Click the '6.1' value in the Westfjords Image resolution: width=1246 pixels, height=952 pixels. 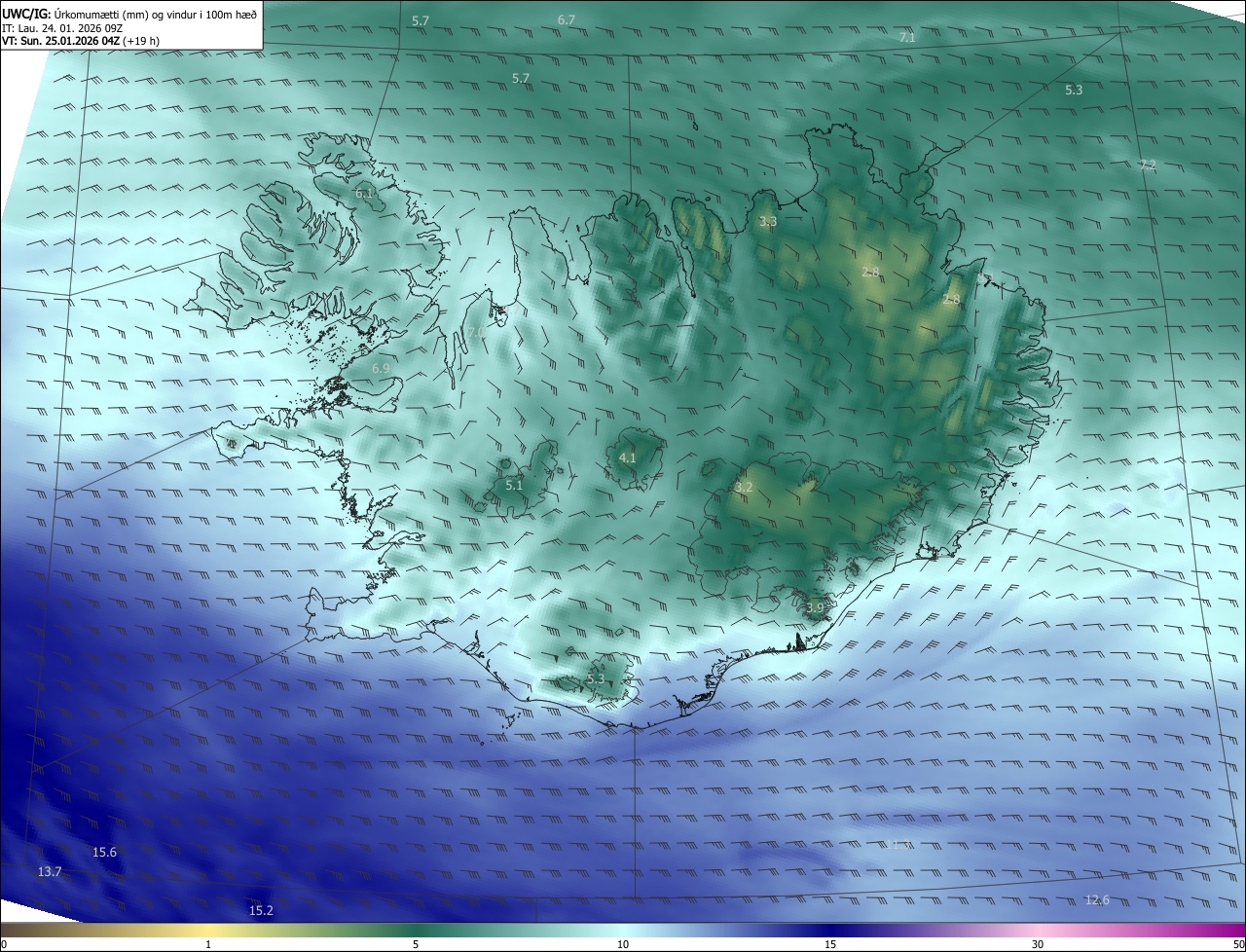tap(364, 194)
